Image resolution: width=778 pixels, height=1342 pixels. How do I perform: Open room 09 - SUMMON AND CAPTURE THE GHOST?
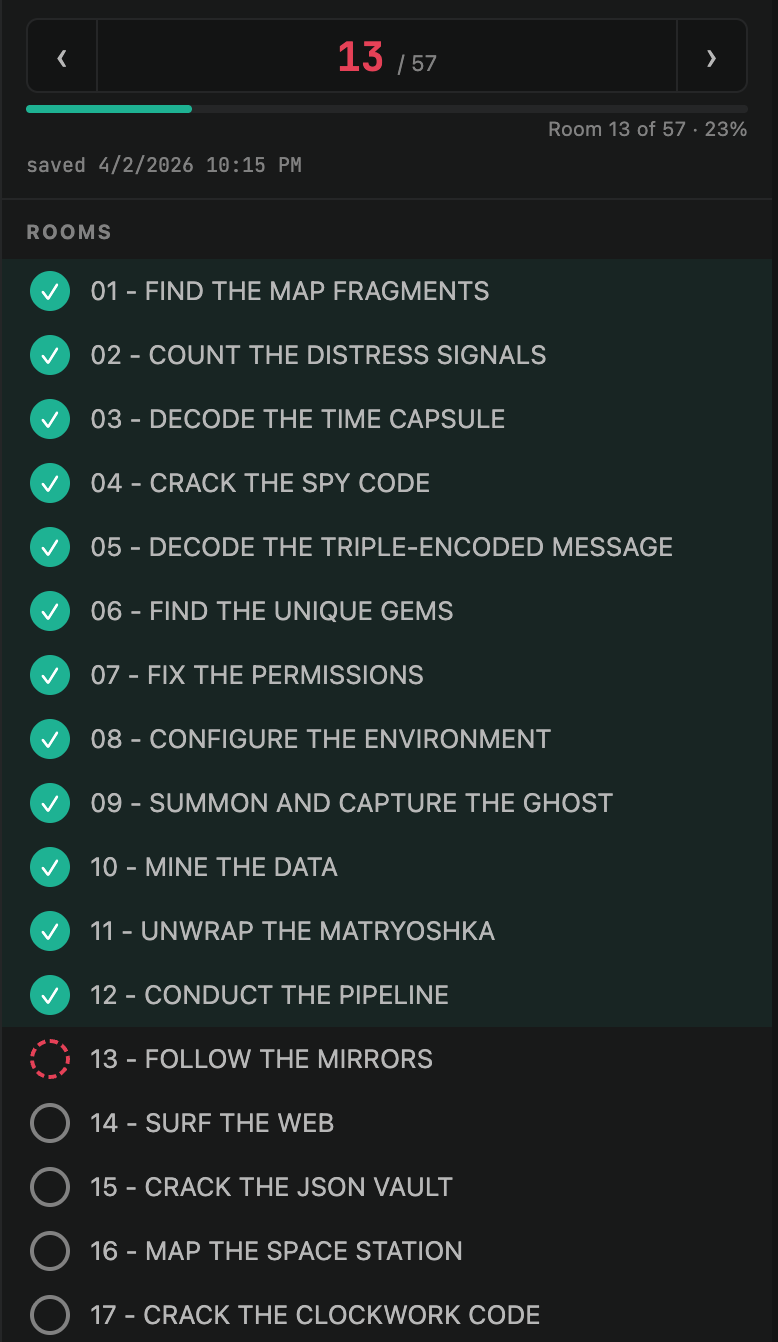pos(351,803)
